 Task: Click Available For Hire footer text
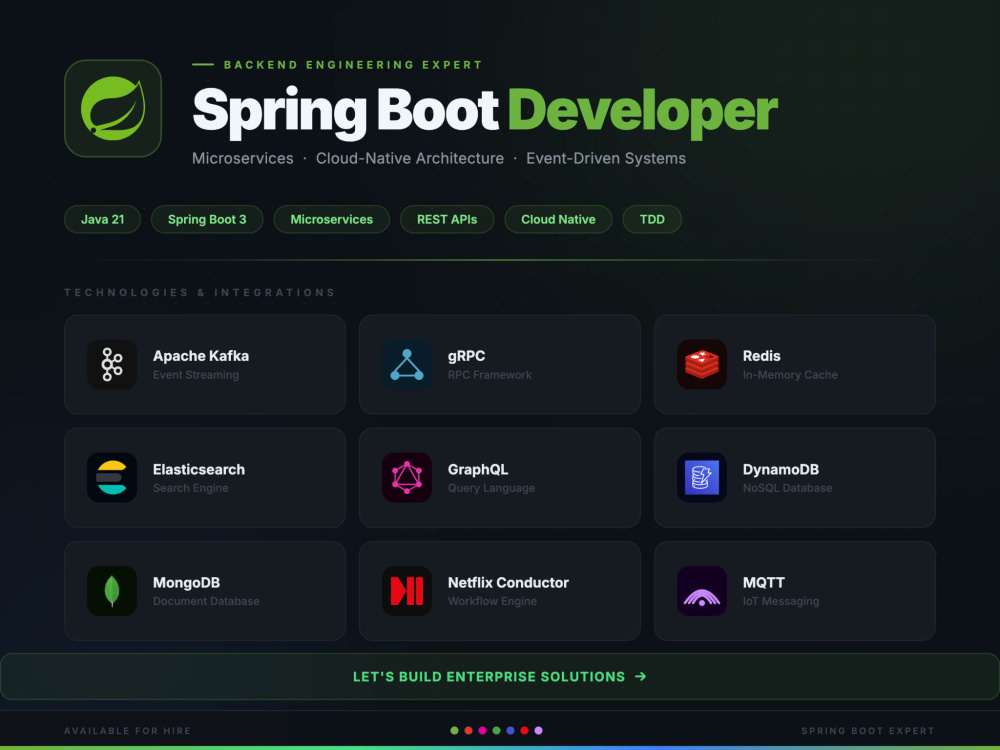128,731
